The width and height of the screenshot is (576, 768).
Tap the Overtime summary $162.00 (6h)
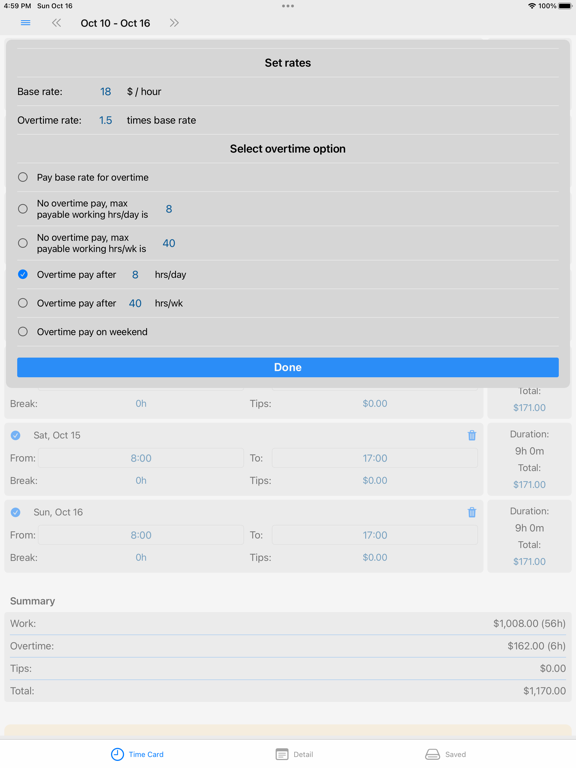[536, 646]
